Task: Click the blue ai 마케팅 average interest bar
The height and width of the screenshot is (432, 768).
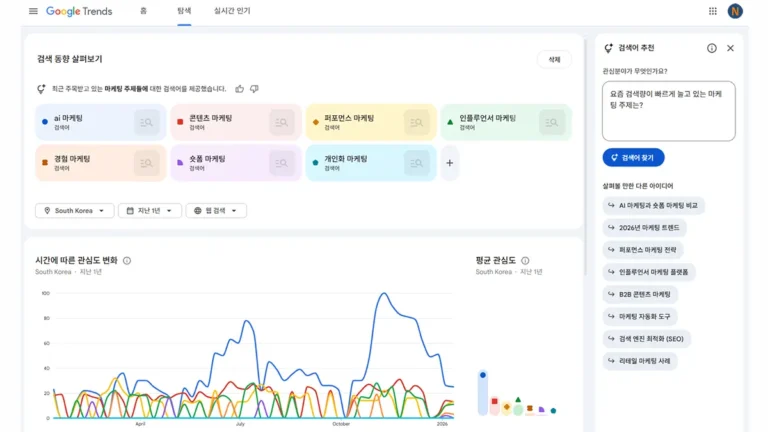Action: coord(482,392)
